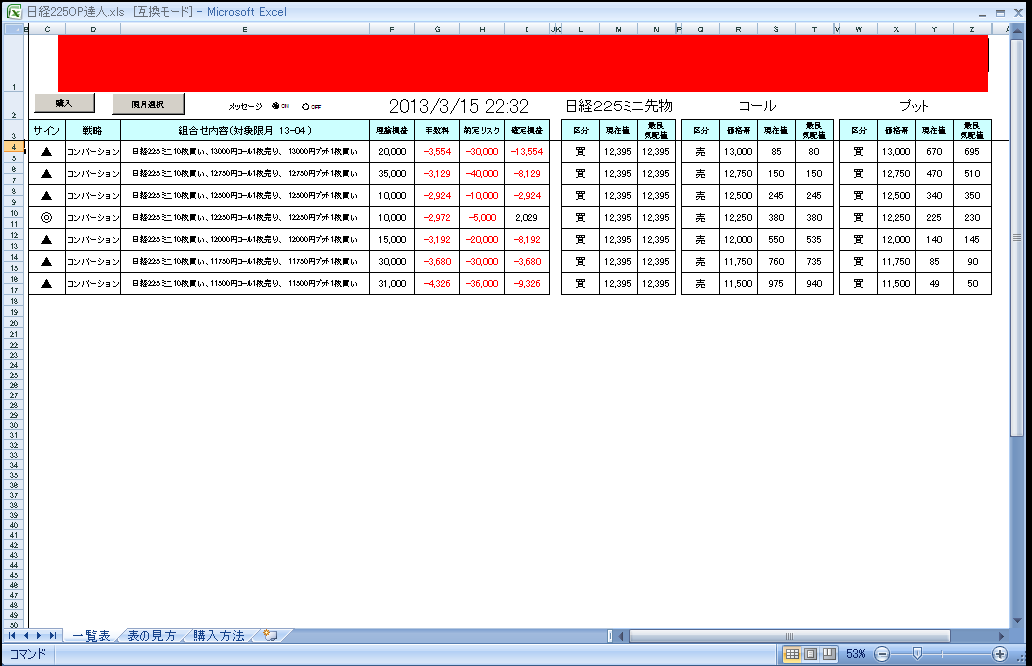1032x666 pixels.
Task: Click horizontal scrollbar right arrow
Action: (x=1002, y=636)
